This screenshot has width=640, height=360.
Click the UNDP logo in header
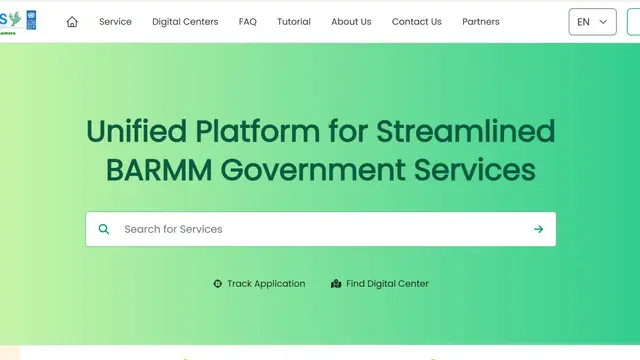click(x=31, y=20)
